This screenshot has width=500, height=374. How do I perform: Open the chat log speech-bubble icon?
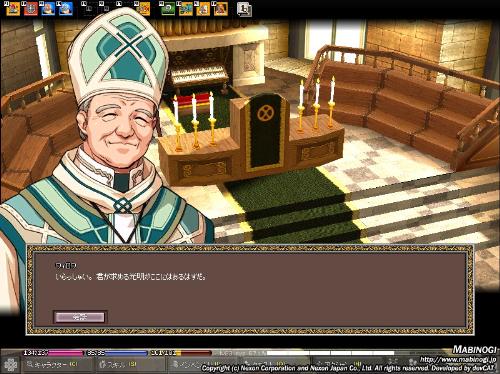[244, 9]
